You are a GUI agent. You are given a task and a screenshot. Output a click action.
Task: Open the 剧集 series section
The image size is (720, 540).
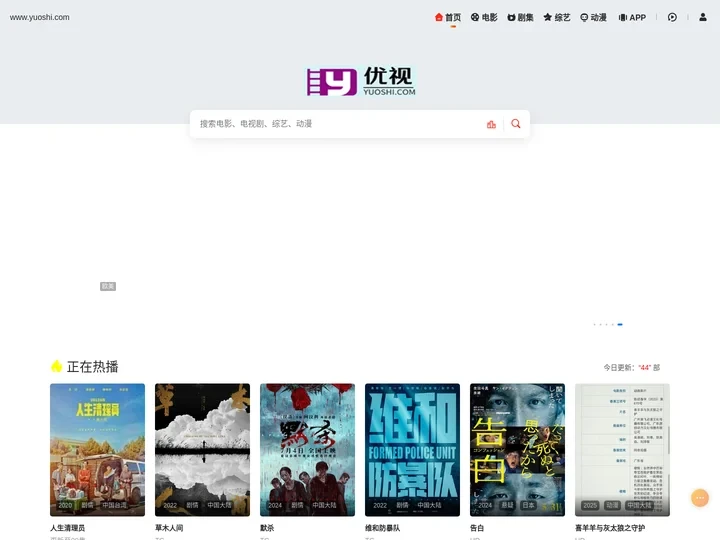[x=520, y=17]
